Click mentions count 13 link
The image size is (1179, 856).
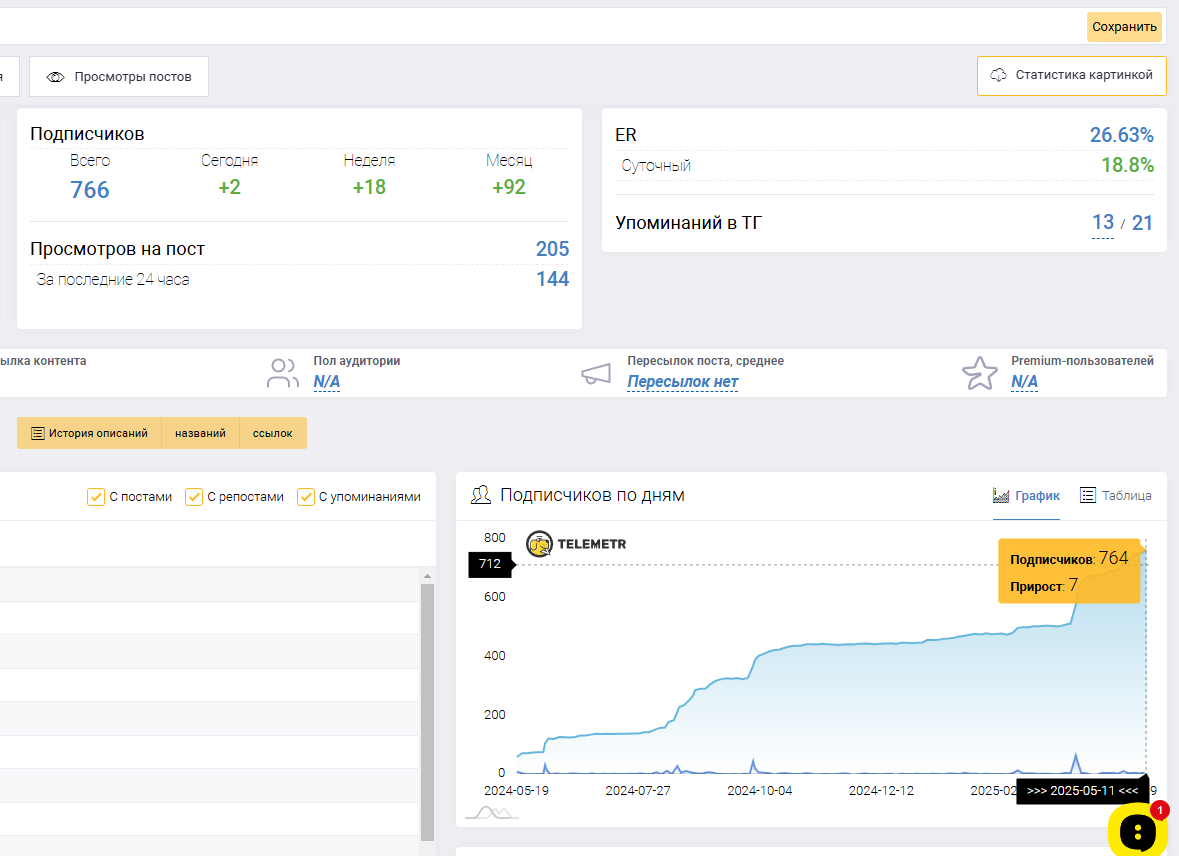(x=1102, y=223)
